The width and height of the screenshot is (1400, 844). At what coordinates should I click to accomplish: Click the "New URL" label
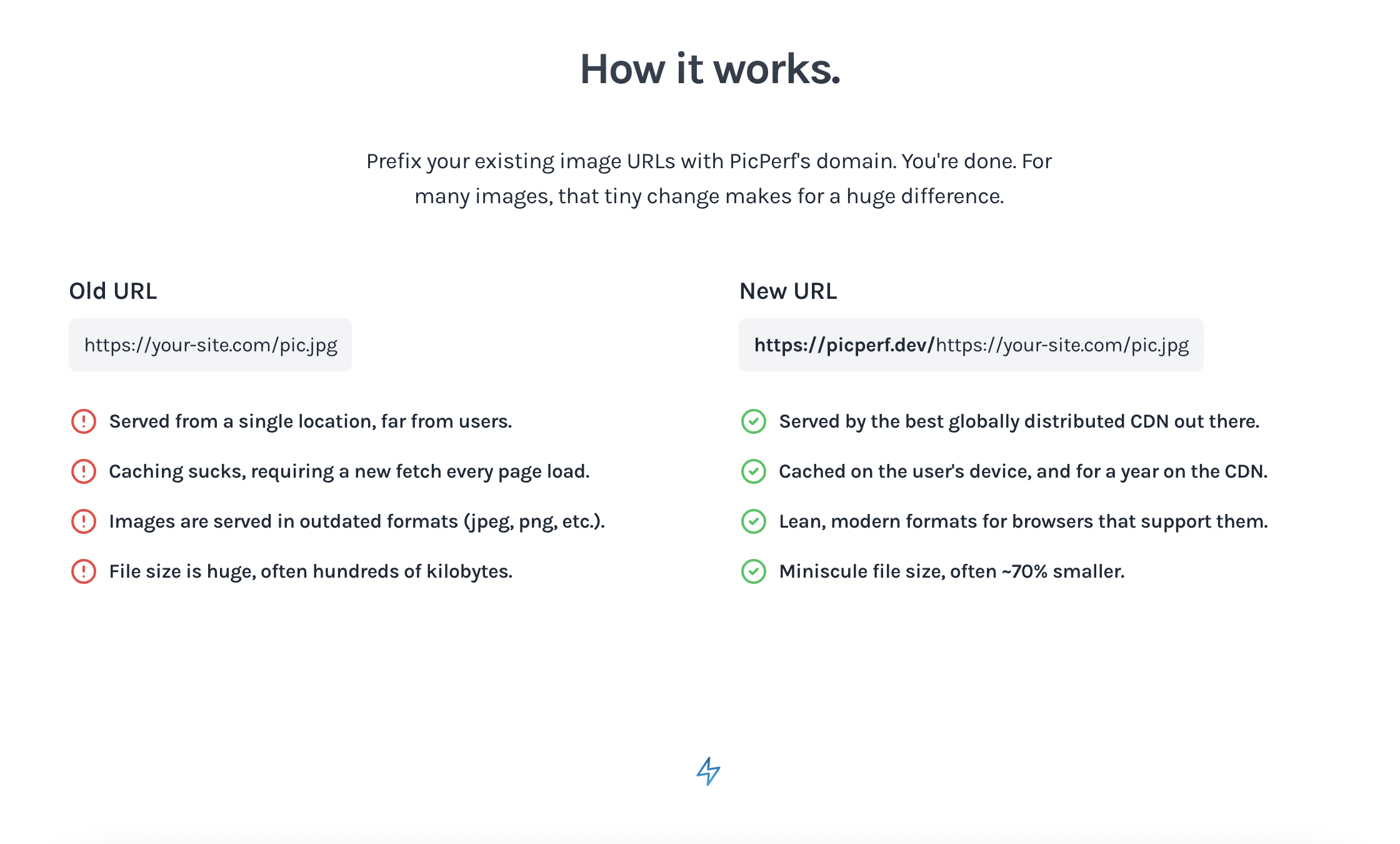pos(788,291)
